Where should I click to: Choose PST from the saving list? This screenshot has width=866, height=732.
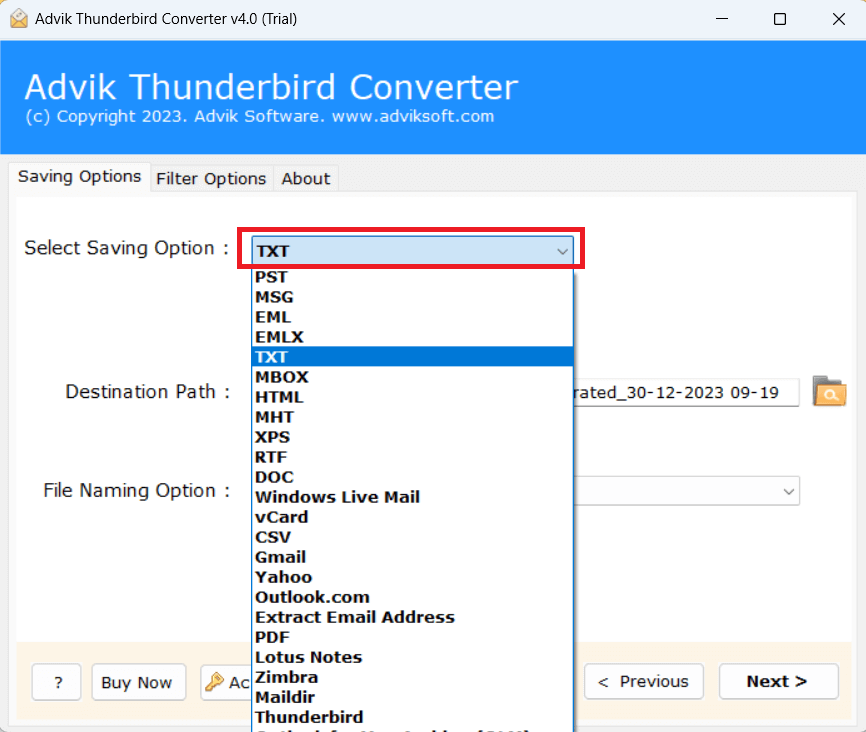coord(413,277)
